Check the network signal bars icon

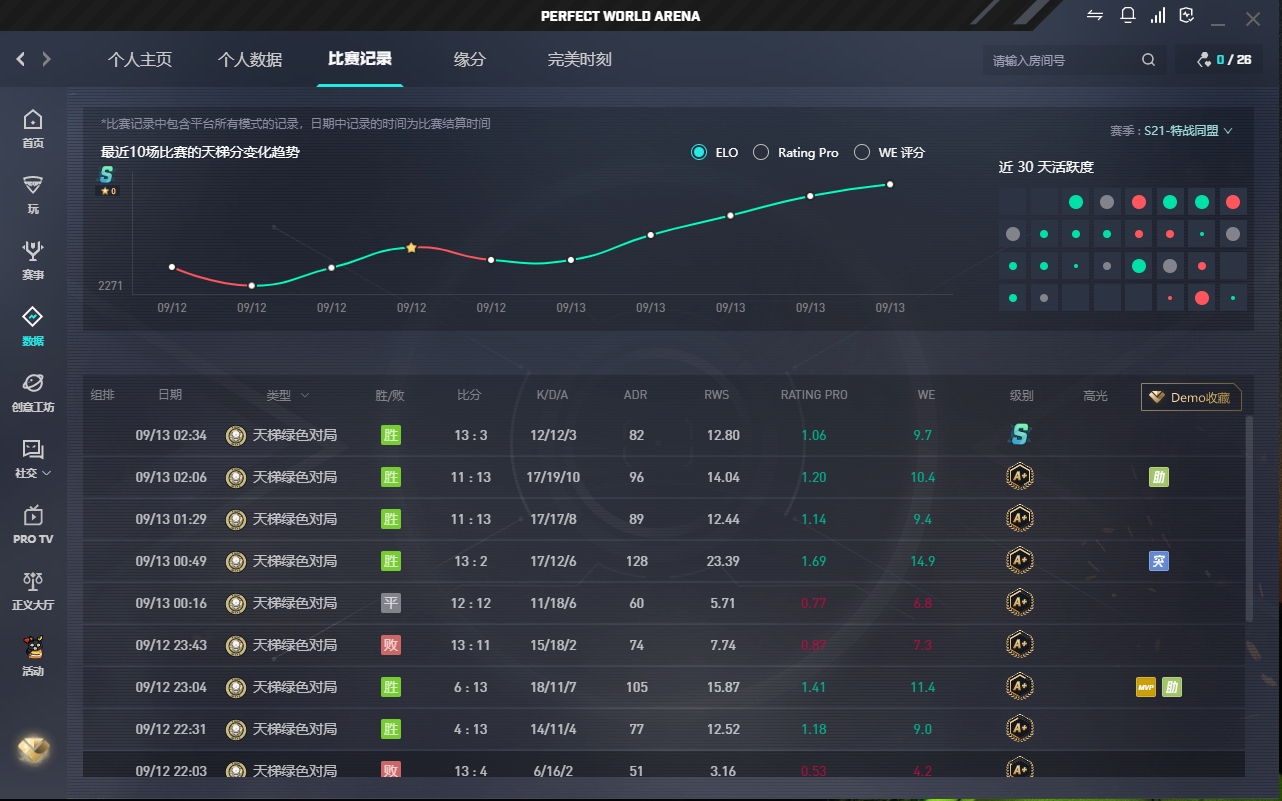(1157, 15)
